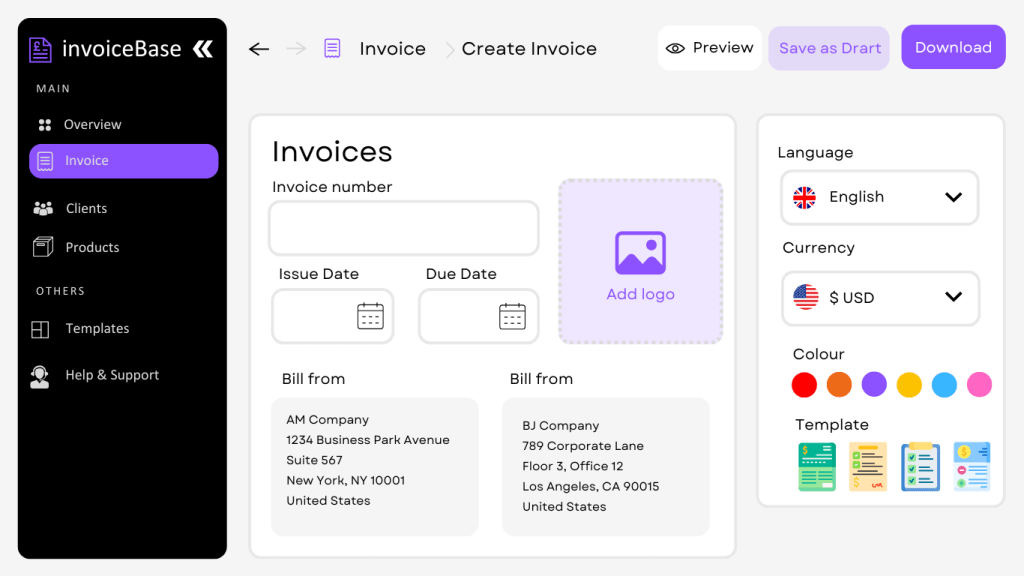Focus the Due Date field
This screenshot has width=1024, height=576.
(479, 316)
